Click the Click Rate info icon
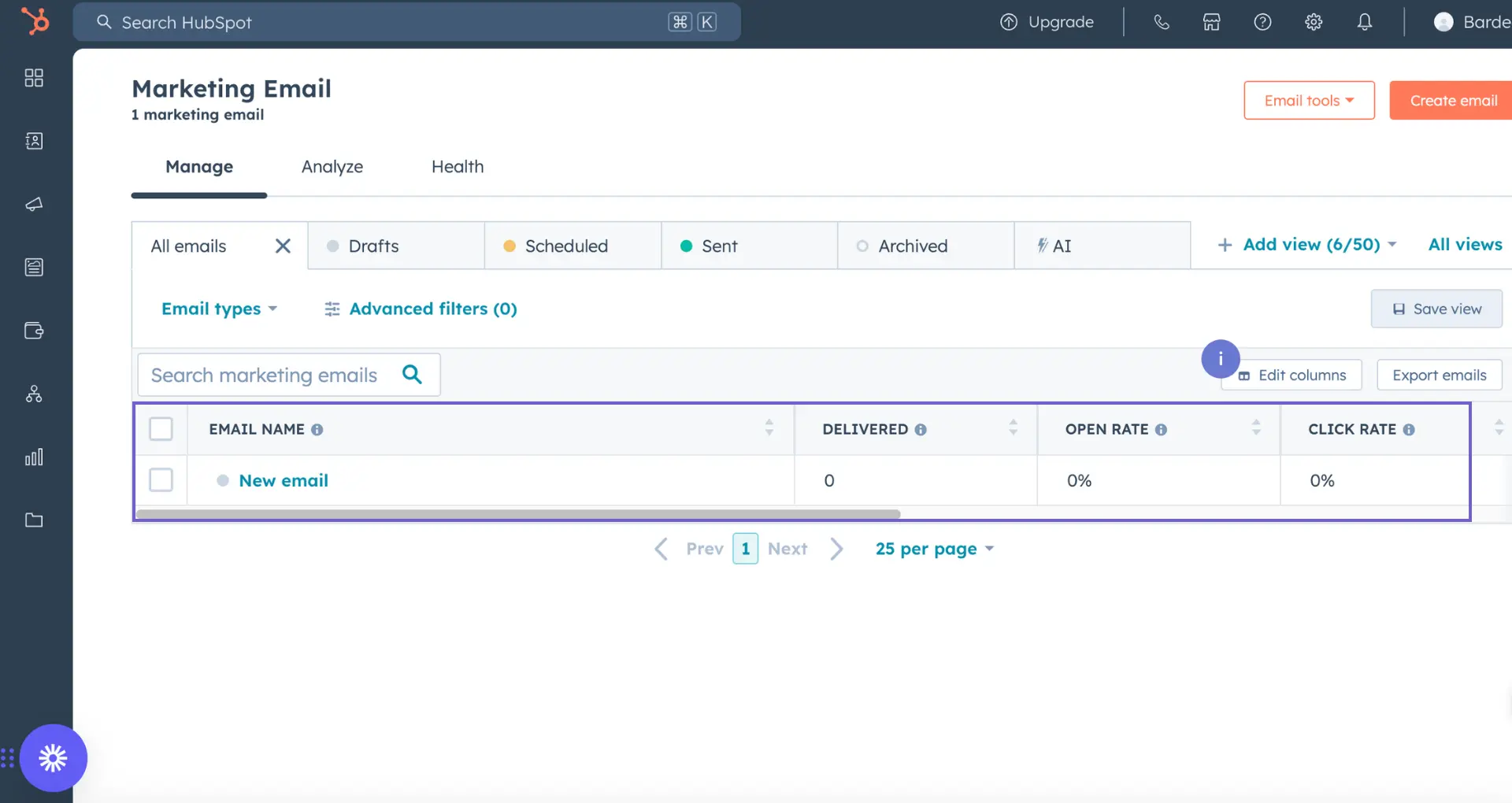 [x=1409, y=430]
